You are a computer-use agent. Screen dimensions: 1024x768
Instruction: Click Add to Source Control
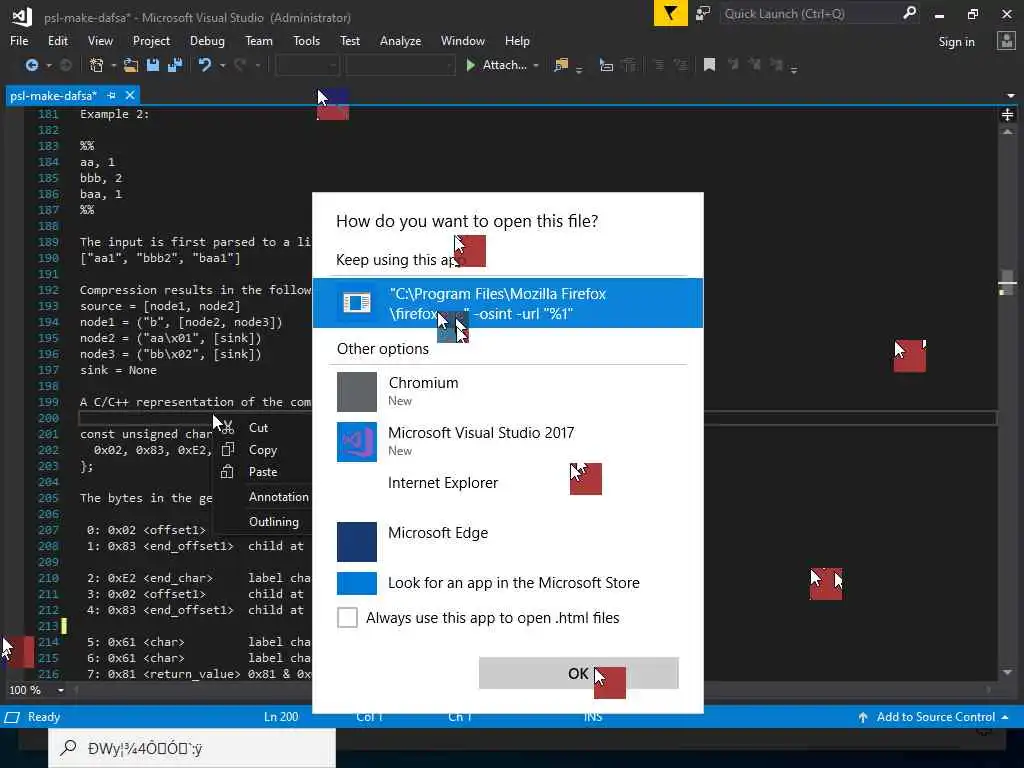936,717
